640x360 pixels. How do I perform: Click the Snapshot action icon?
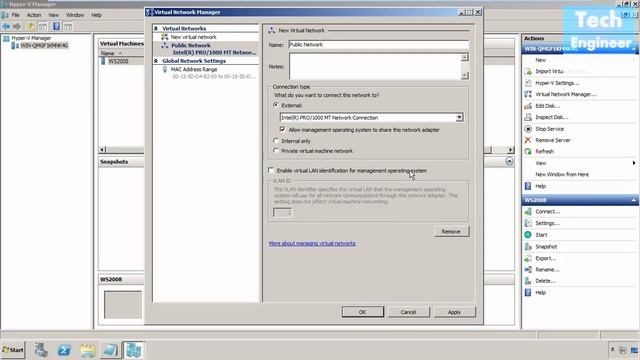[528, 247]
